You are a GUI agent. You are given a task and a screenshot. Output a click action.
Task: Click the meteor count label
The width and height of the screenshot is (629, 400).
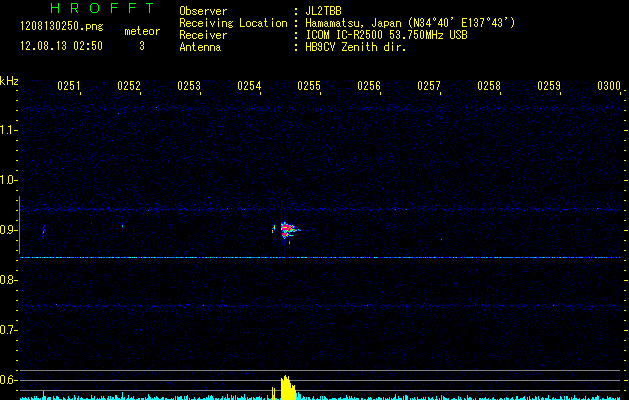click(x=141, y=31)
